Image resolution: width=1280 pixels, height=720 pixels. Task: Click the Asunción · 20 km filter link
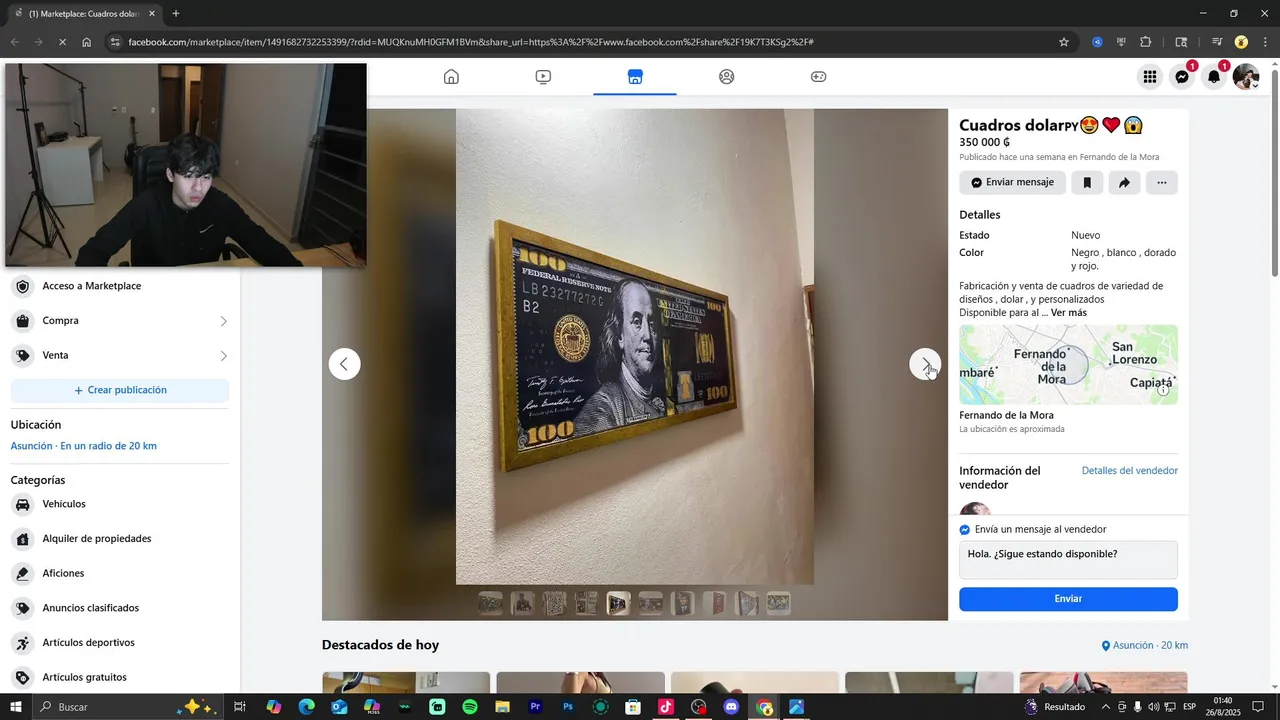point(1144,646)
